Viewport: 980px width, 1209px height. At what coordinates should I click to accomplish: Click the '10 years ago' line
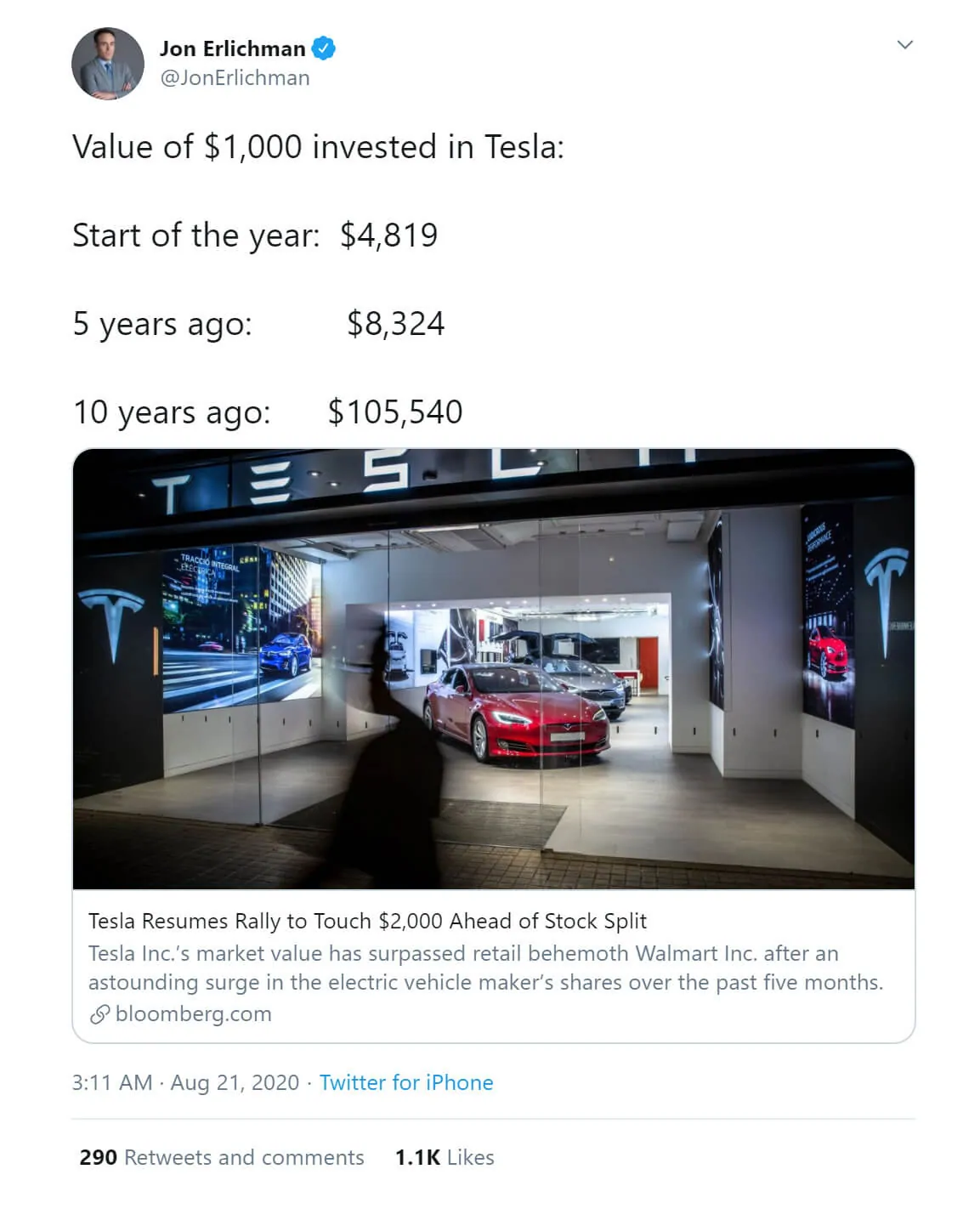click(268, 412)
